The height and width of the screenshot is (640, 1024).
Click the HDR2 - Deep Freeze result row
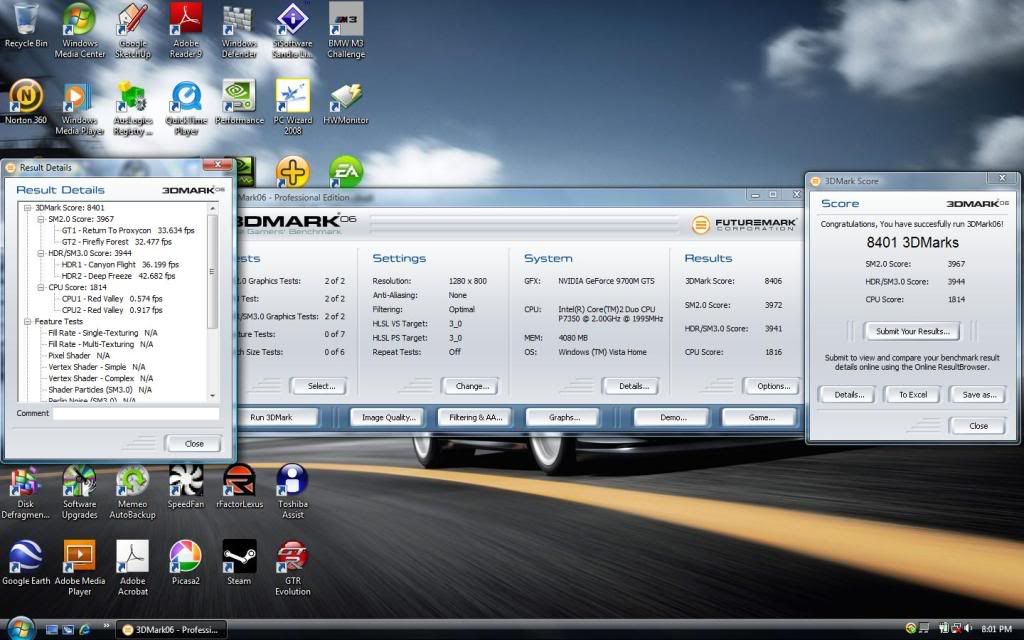coord(118,276)
